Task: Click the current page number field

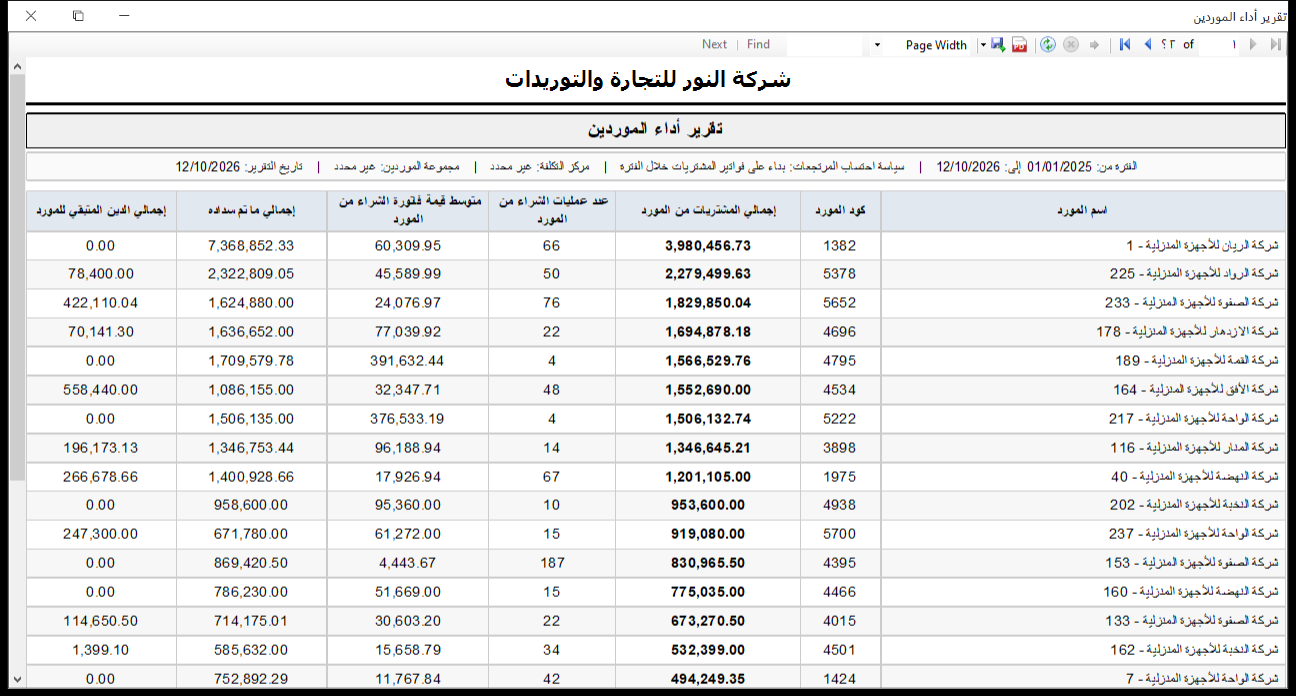Action: [1221, 45]
